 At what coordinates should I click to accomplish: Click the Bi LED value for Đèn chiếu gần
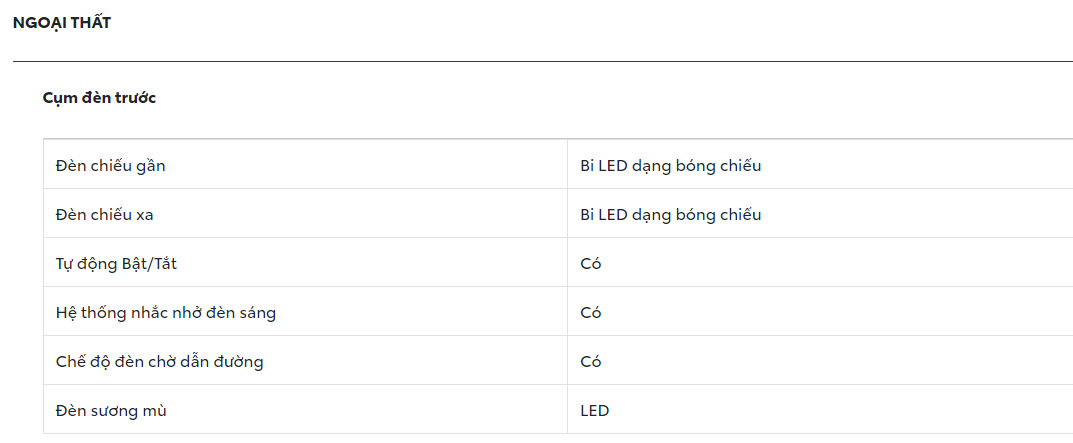(x=670, y=166)
